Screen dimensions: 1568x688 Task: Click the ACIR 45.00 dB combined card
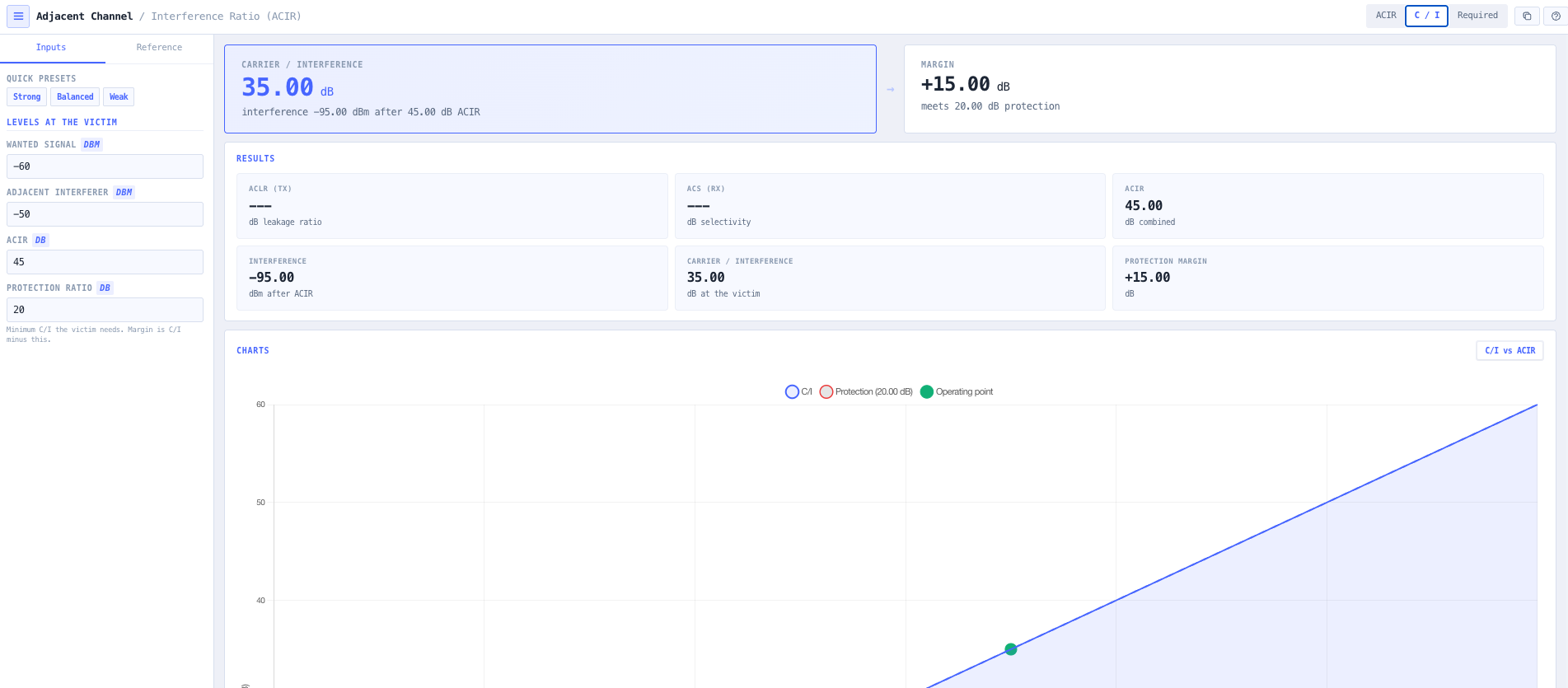(1328, 206)
